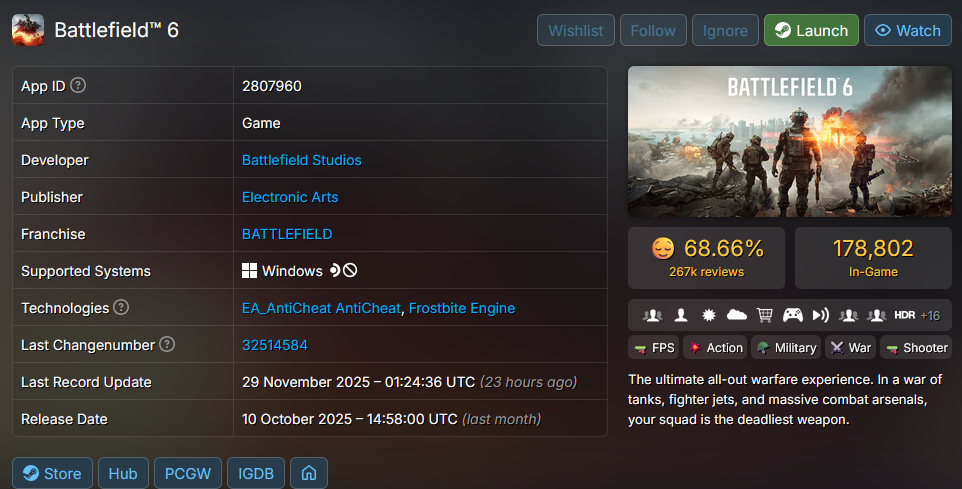
Task: Click the release date 10 October 2025 text
Action: pos(350,419)
